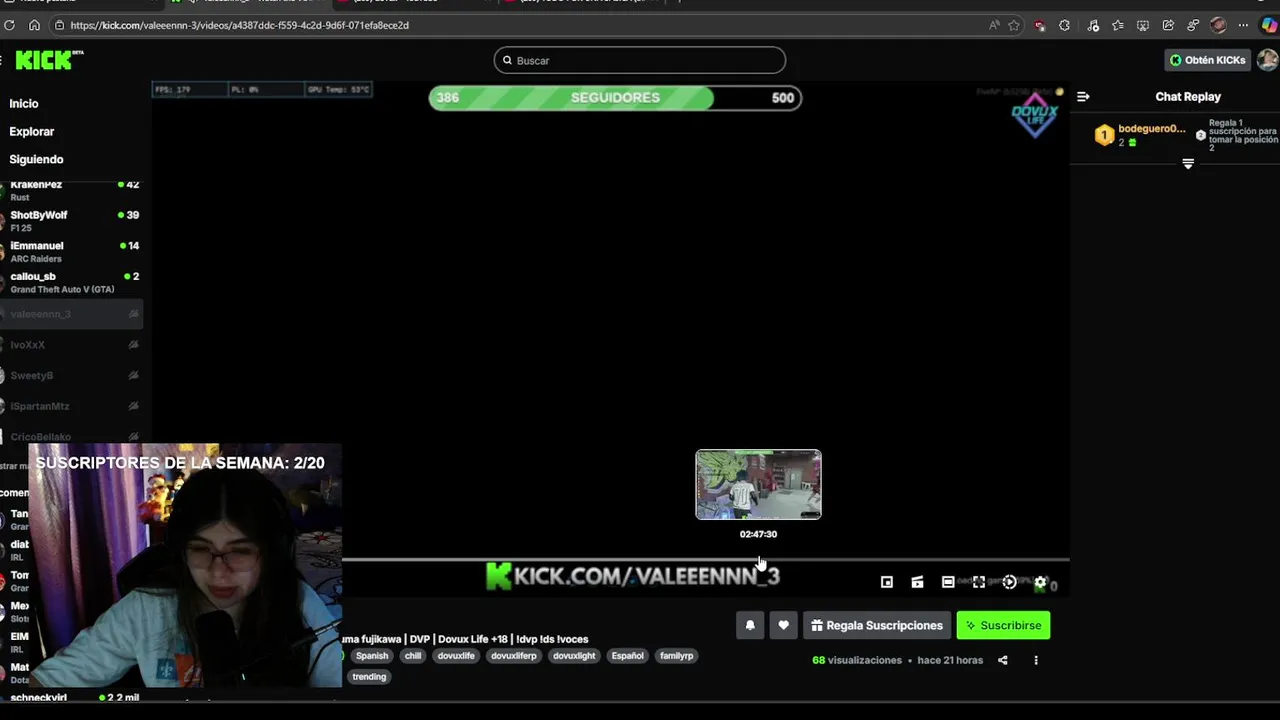Click the Kick logo
The width and height of the screenshot is (1280, 720).
coord(47,60)
